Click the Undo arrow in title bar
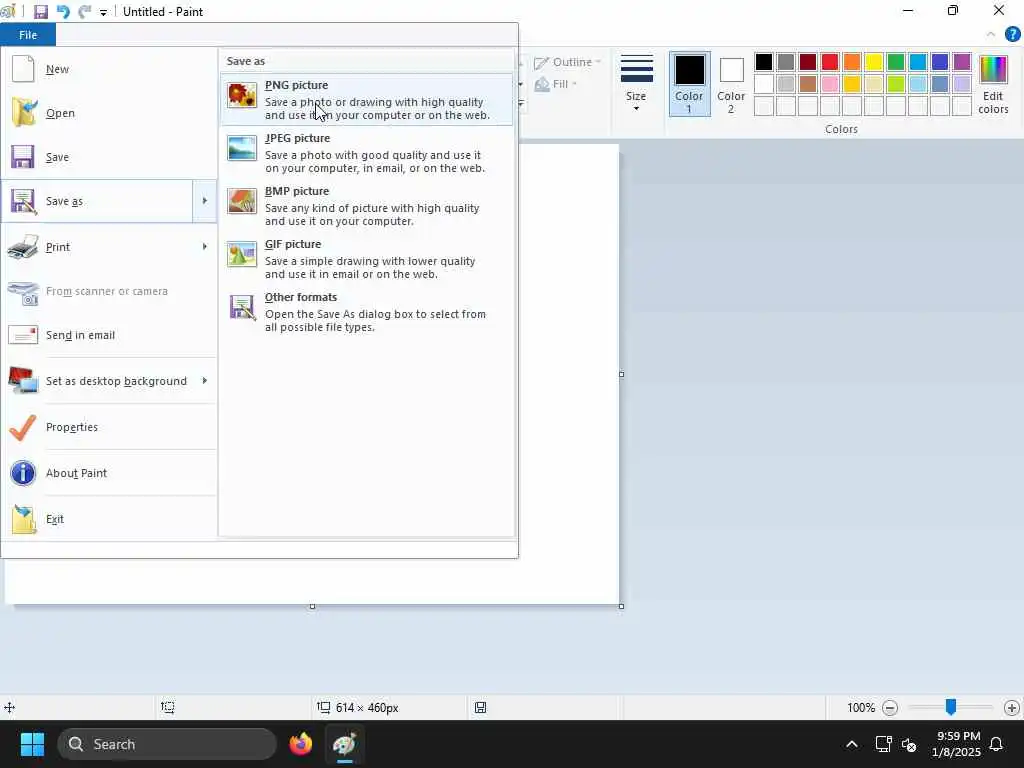The height and width of the screenshot is (768, 1024). [x=63, y=12]
